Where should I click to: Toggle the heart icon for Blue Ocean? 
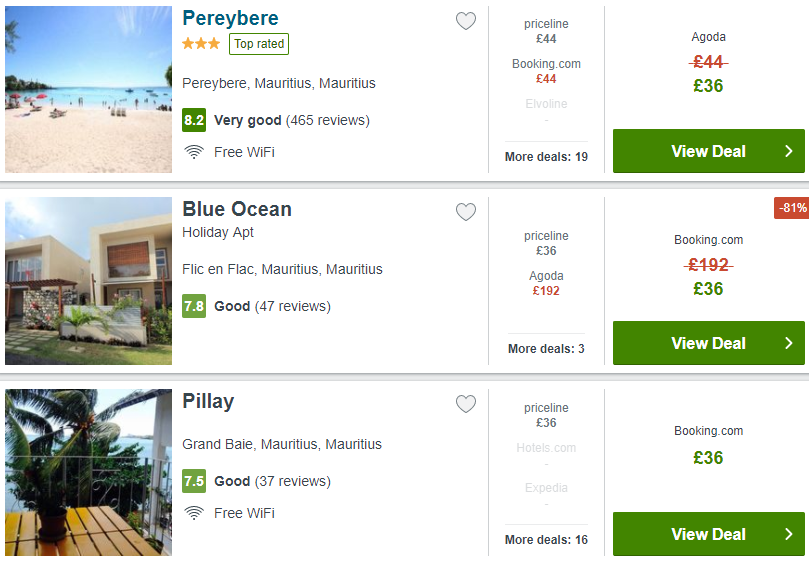(x=465, y=212)
